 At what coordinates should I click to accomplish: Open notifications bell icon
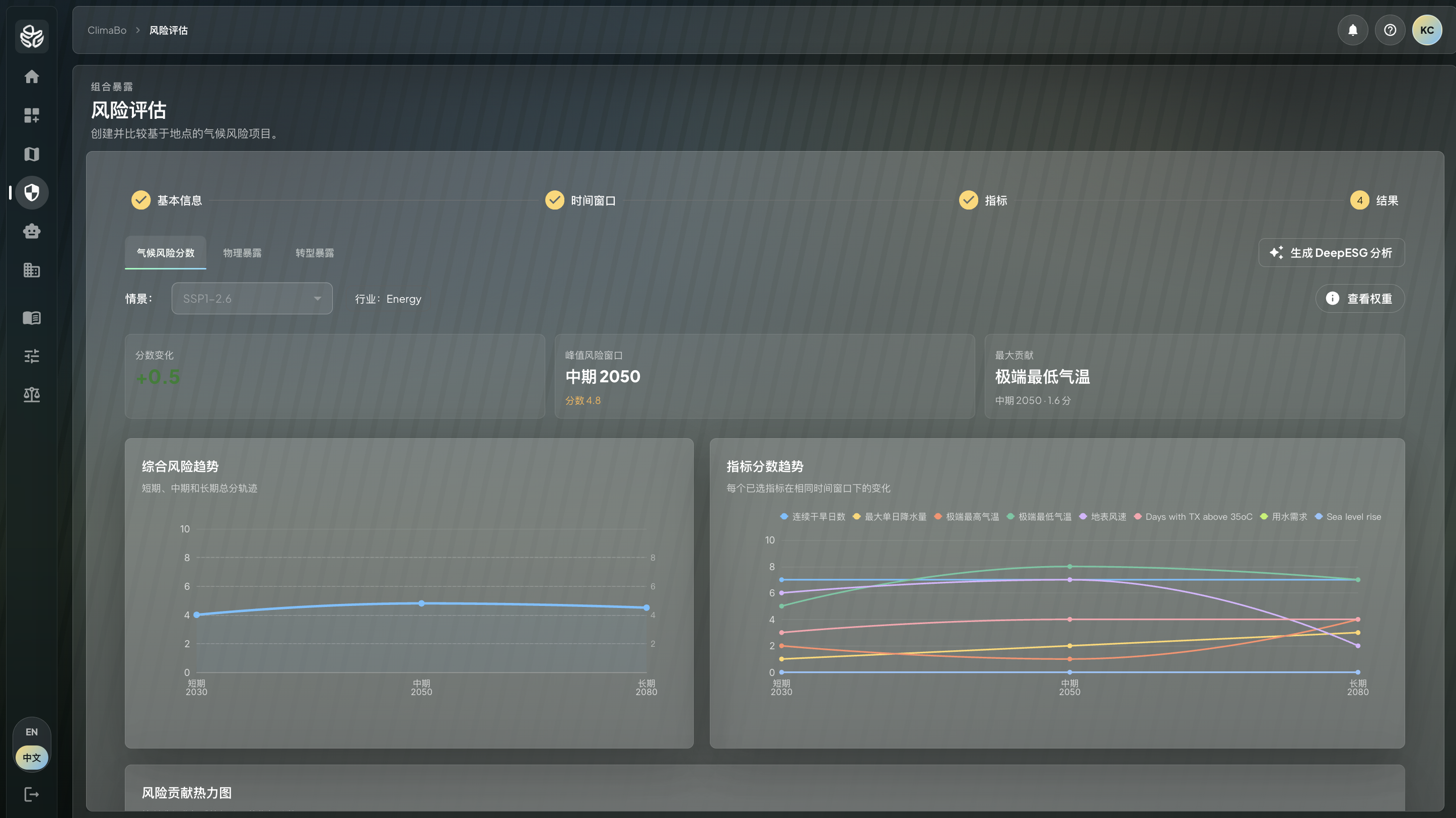[x=1353, y=30]
